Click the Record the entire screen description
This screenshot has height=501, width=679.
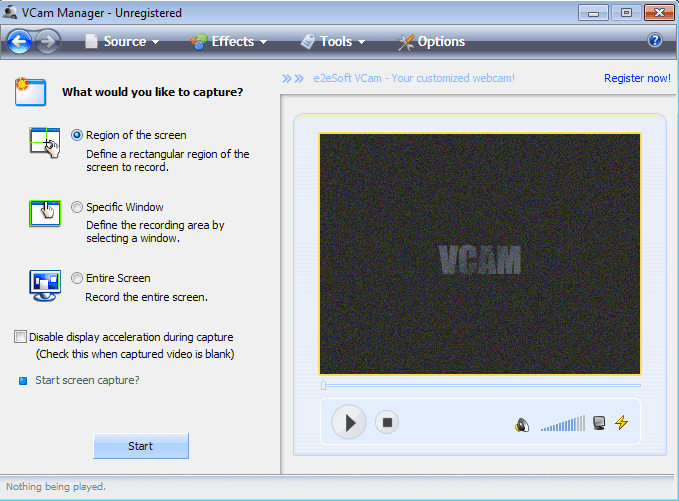coord(146,297)
